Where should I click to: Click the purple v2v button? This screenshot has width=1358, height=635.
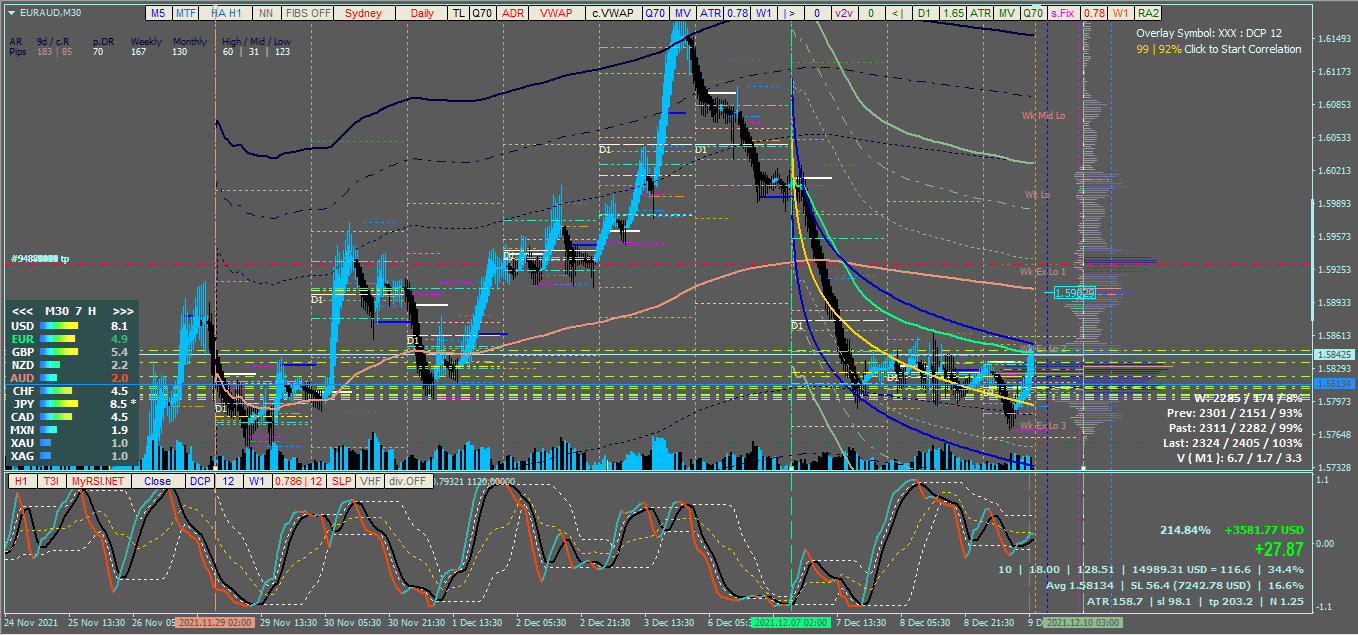(x=844, y=13)
